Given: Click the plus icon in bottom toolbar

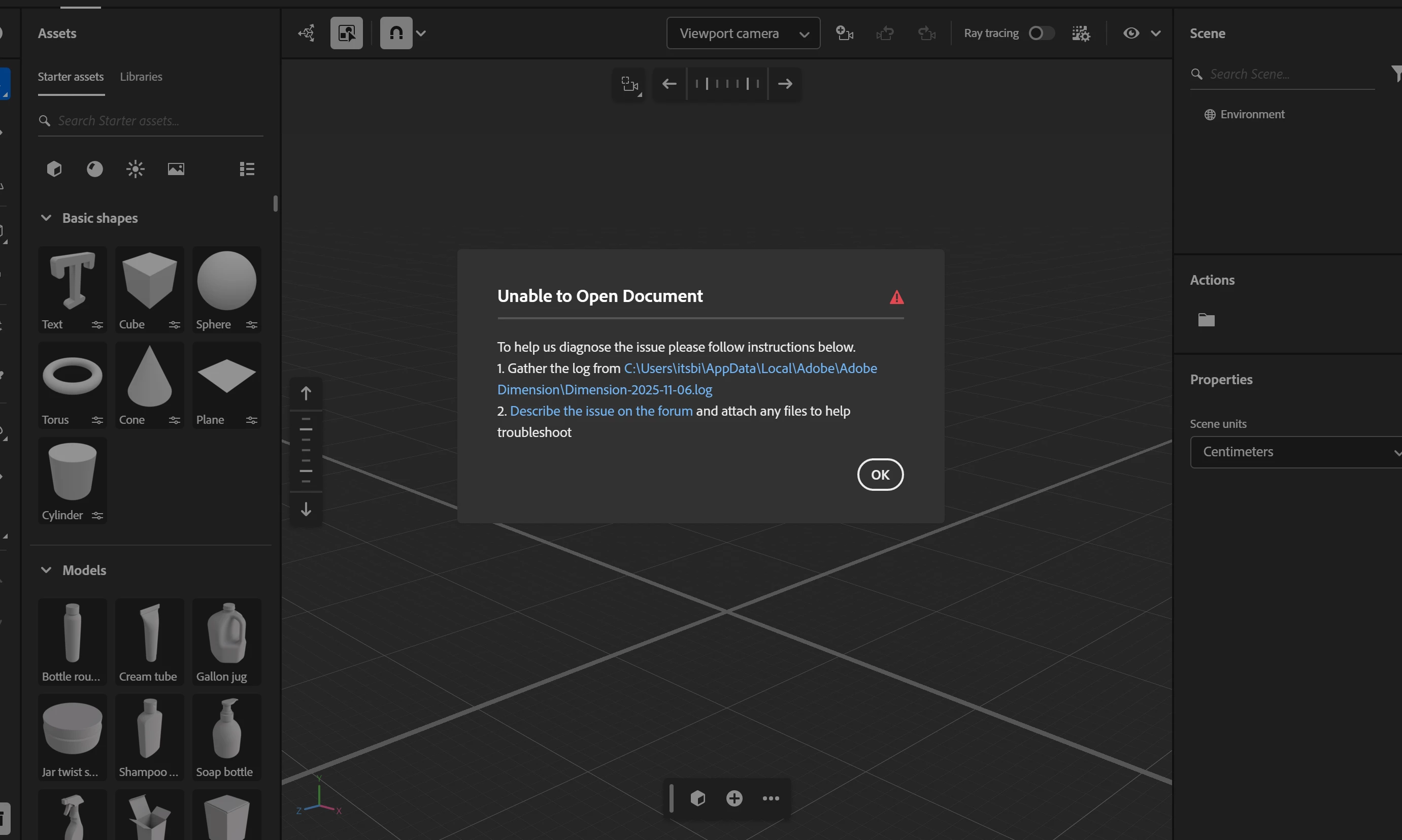Looking at the screenshot, I should [x=734, y=798].
